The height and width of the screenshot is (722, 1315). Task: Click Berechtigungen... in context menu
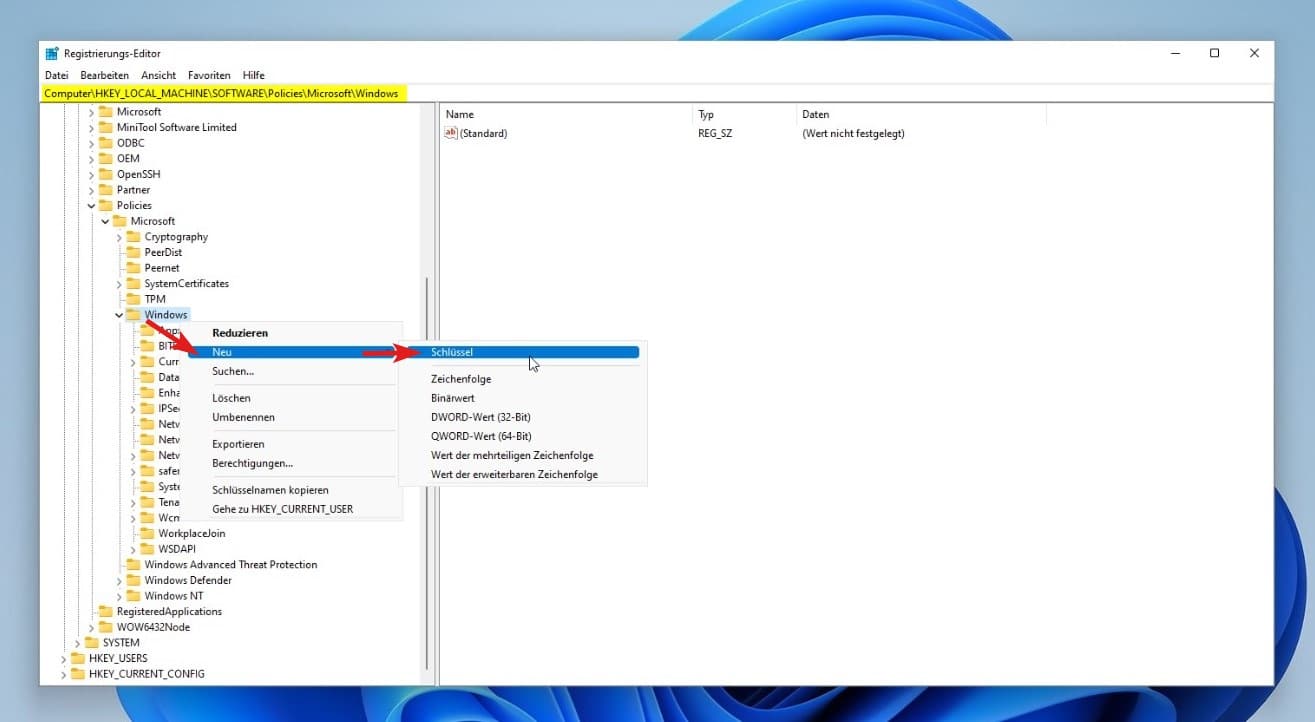[252, 463]
